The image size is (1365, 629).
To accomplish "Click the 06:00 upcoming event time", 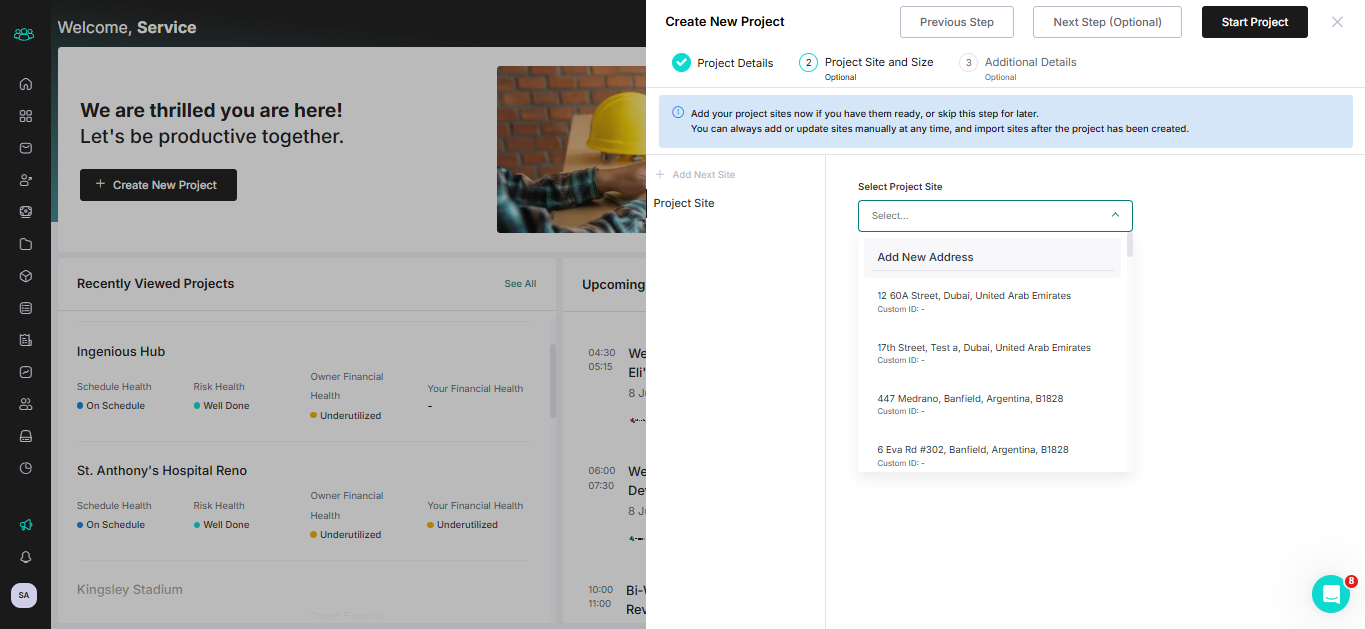I will tap(601, 471).
